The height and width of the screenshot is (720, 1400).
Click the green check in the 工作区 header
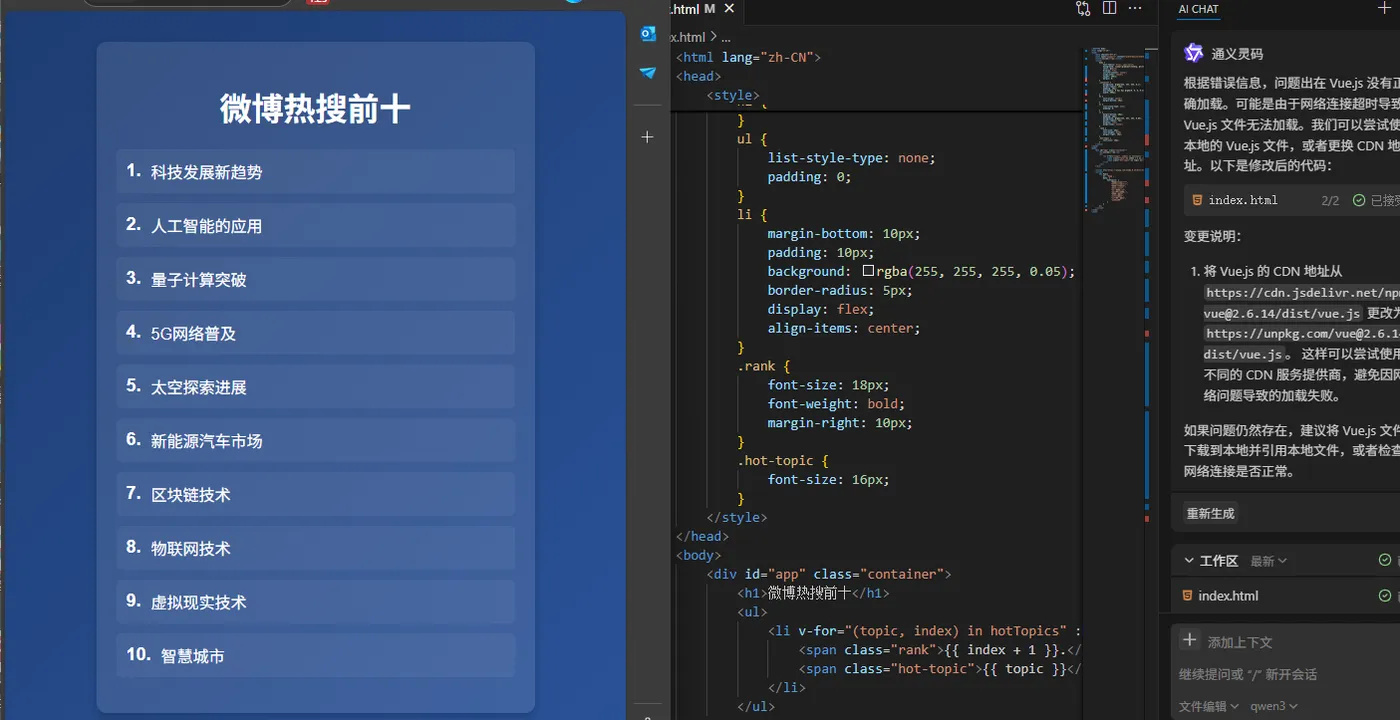click(x=1385, y=561)
